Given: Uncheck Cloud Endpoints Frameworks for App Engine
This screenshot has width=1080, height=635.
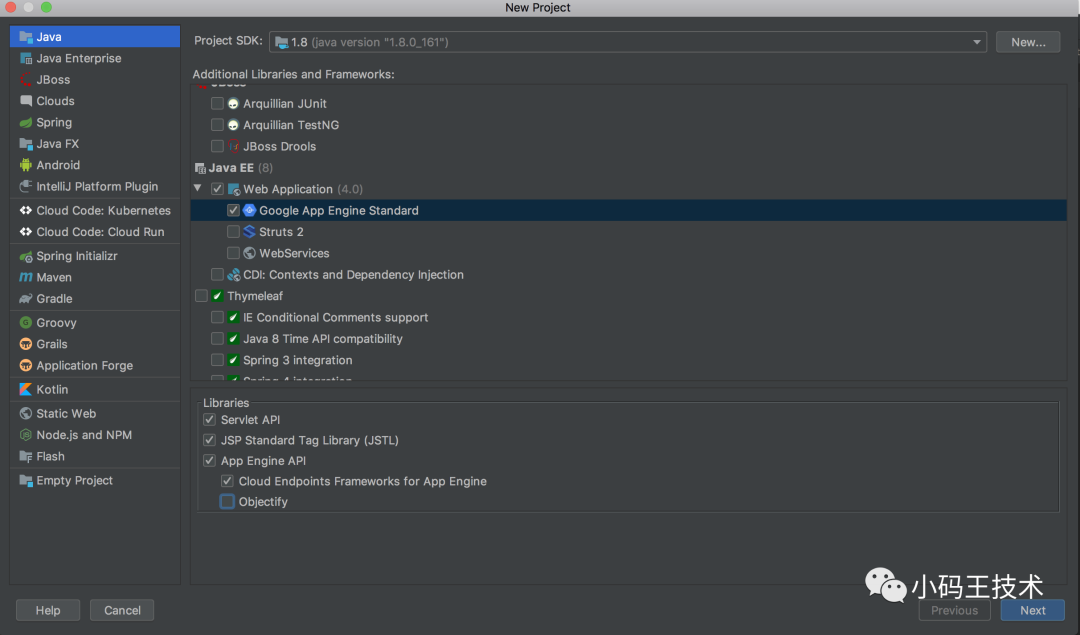Looking at the screenshot, I should coord(227,481).
